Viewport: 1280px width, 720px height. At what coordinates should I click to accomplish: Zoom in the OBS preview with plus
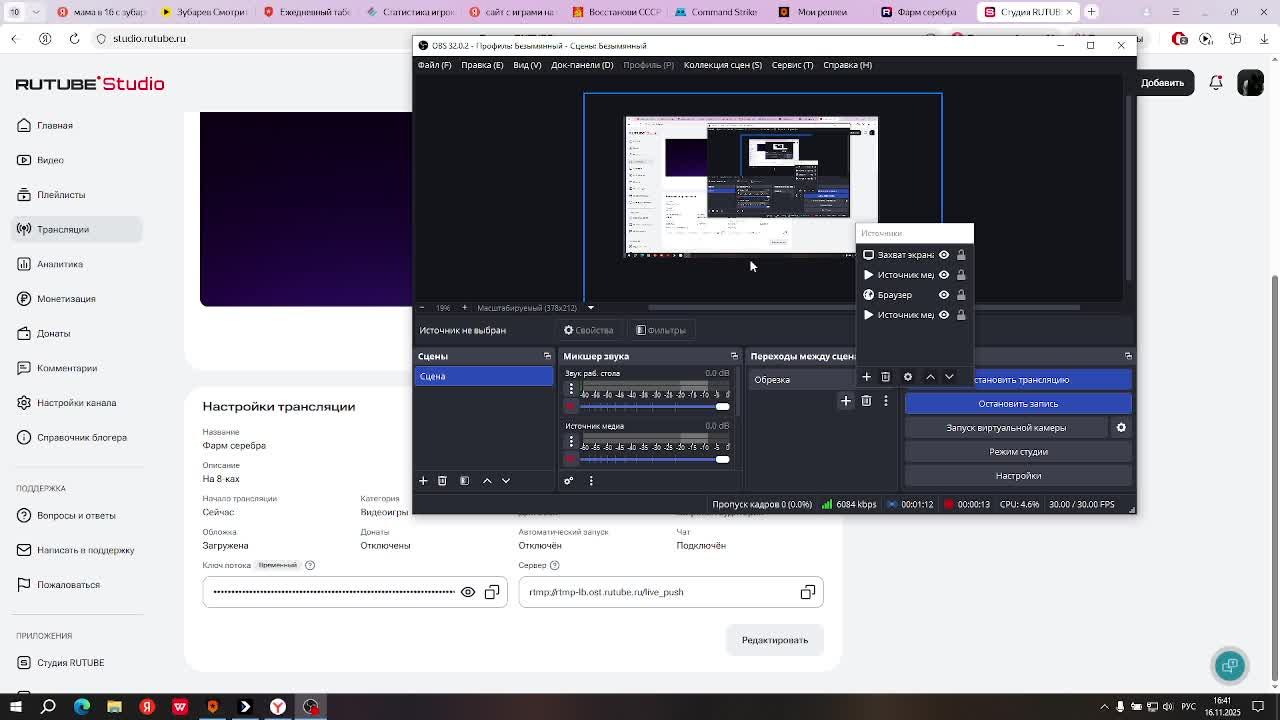click(464, 308)
